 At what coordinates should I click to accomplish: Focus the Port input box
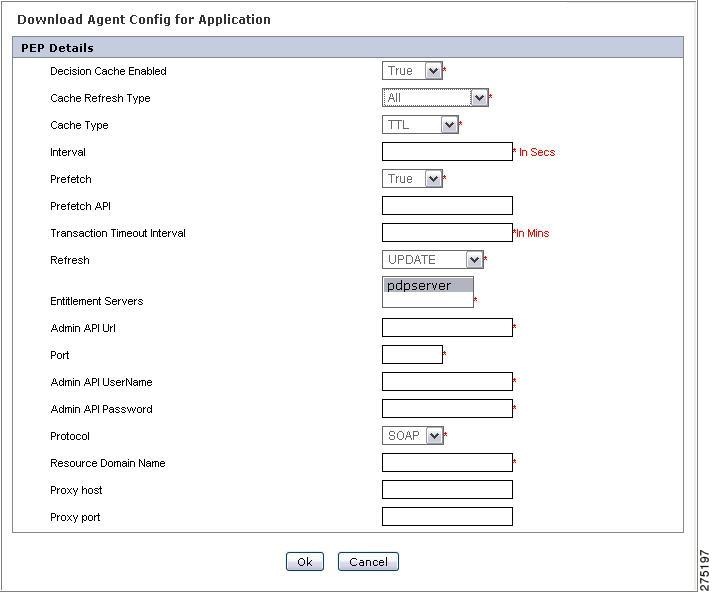pyautogui.click(x=412, y=355)
